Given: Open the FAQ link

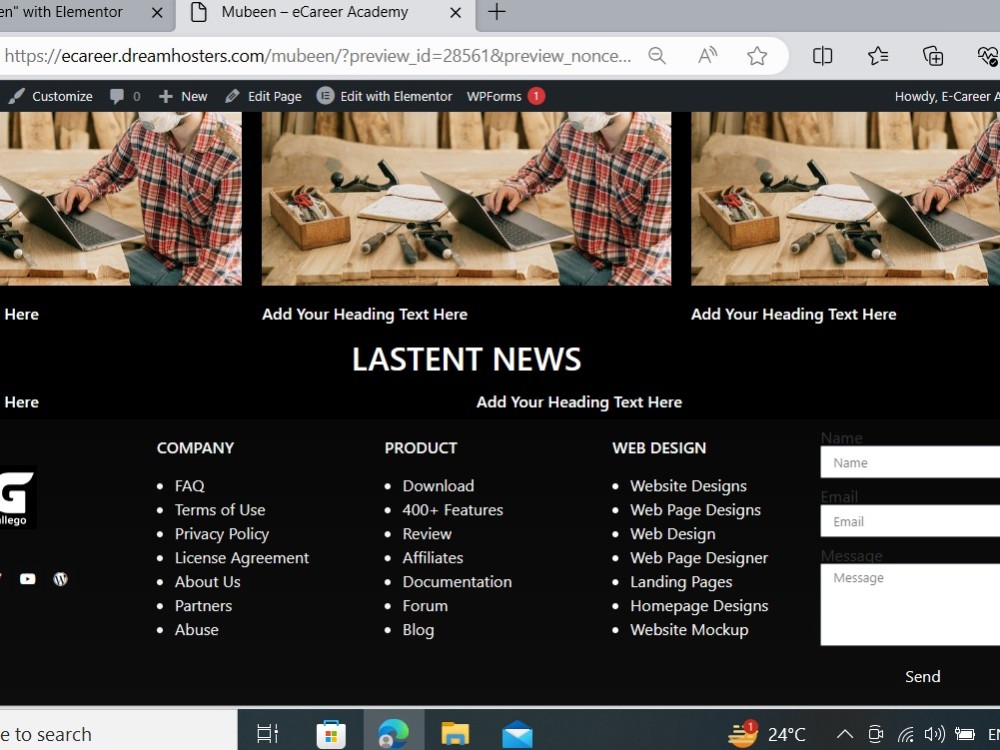Looking at the screenshot, I should [189, 486].
